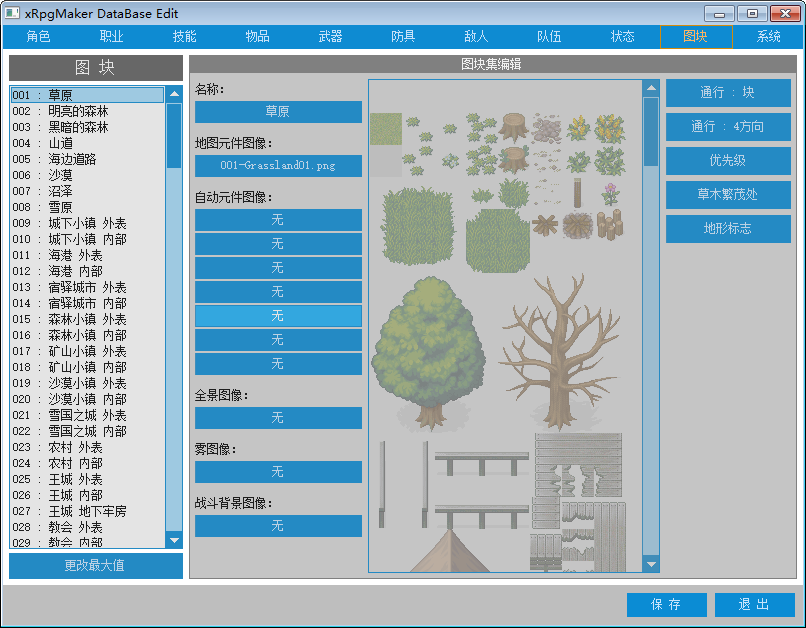Click the 更改最大值 button
806x628 pixels.
point(96,565)
